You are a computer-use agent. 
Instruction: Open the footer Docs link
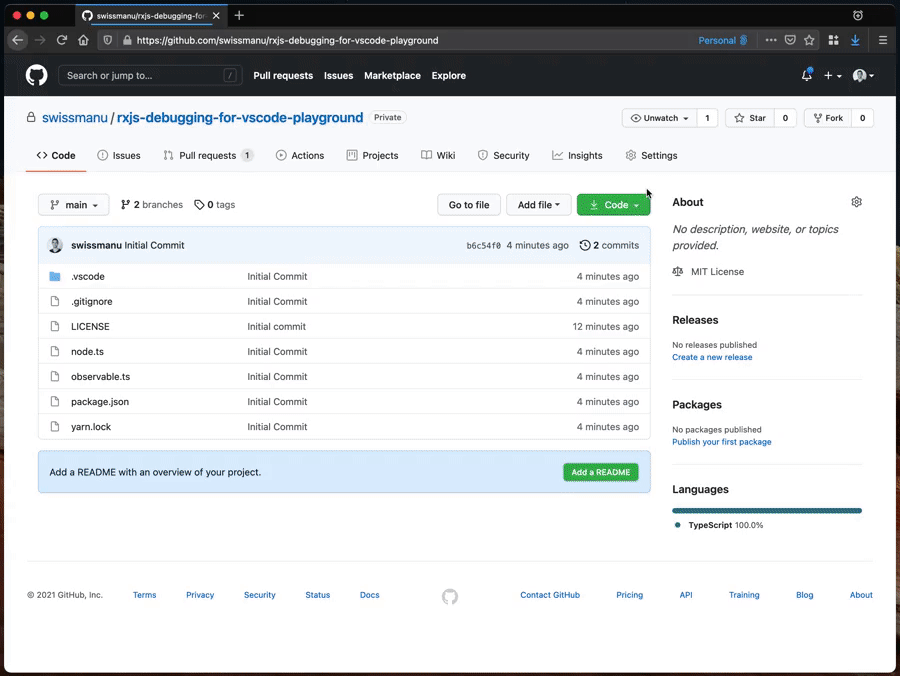click(370, 595)
